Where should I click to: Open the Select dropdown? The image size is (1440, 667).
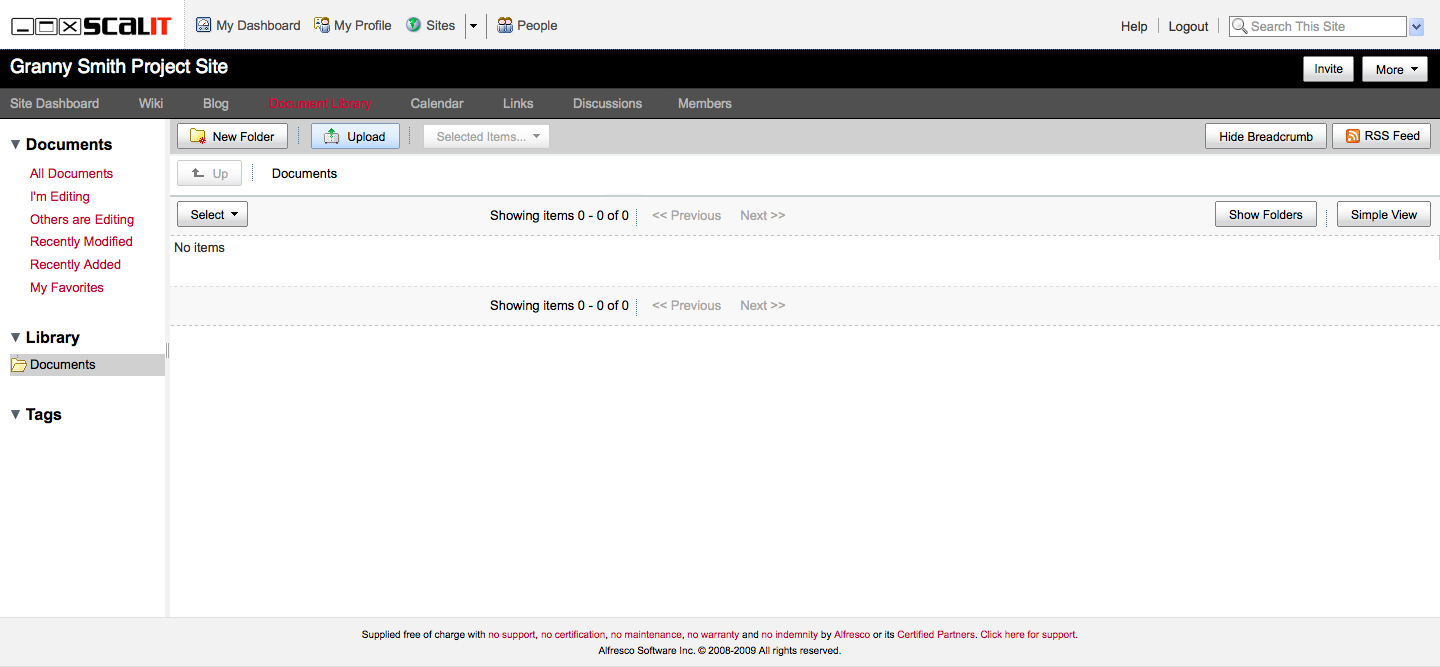click(x=212, y=214)
